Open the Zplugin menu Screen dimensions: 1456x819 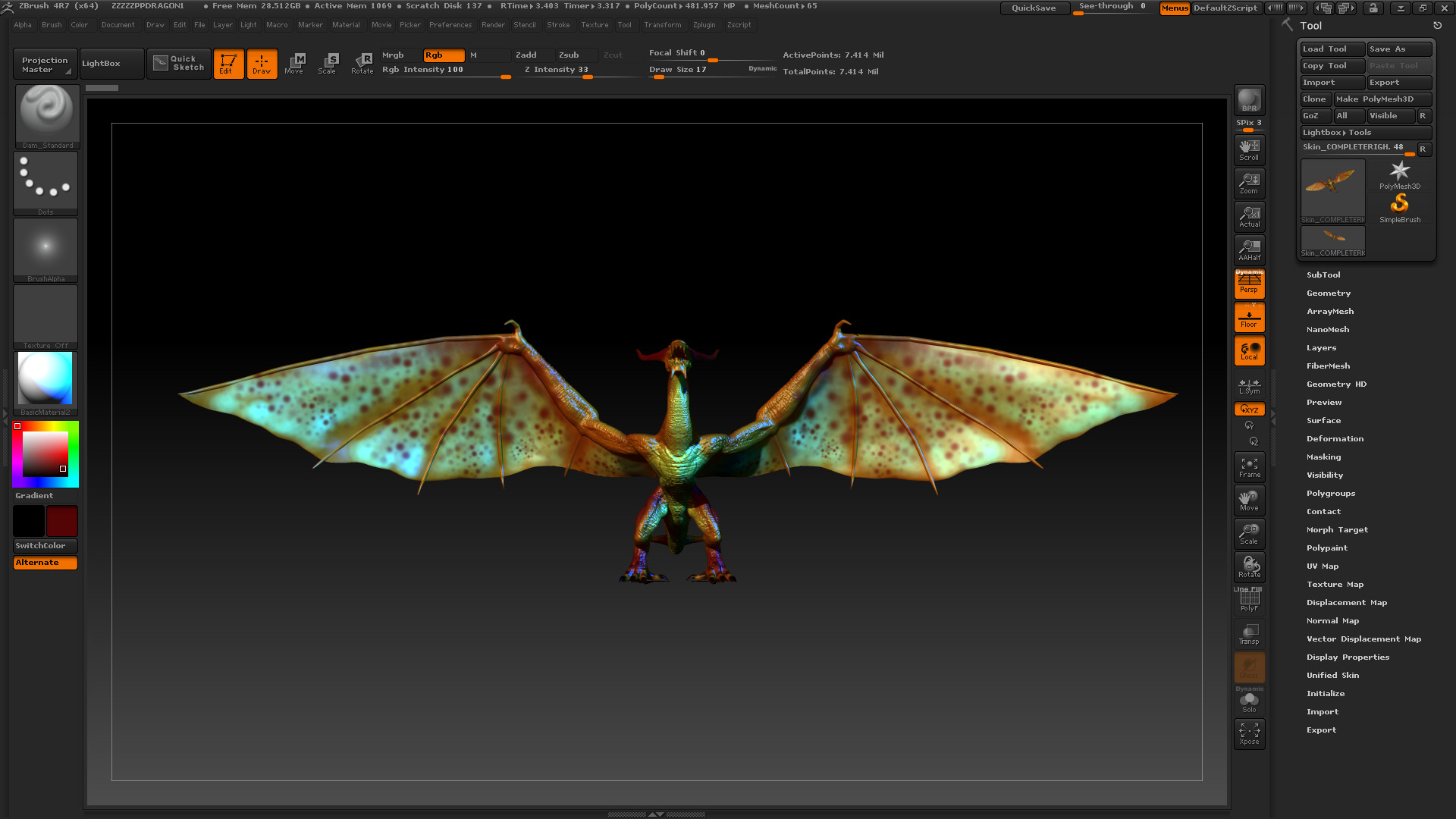pos(703,25)
